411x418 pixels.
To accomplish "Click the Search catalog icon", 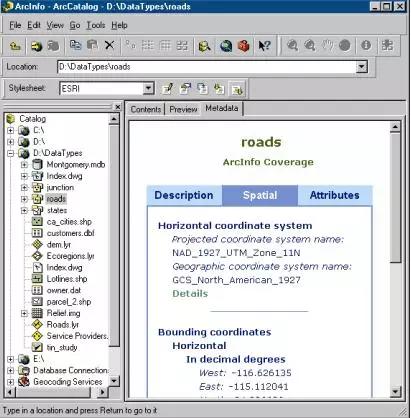I will (x=204, y=46).
